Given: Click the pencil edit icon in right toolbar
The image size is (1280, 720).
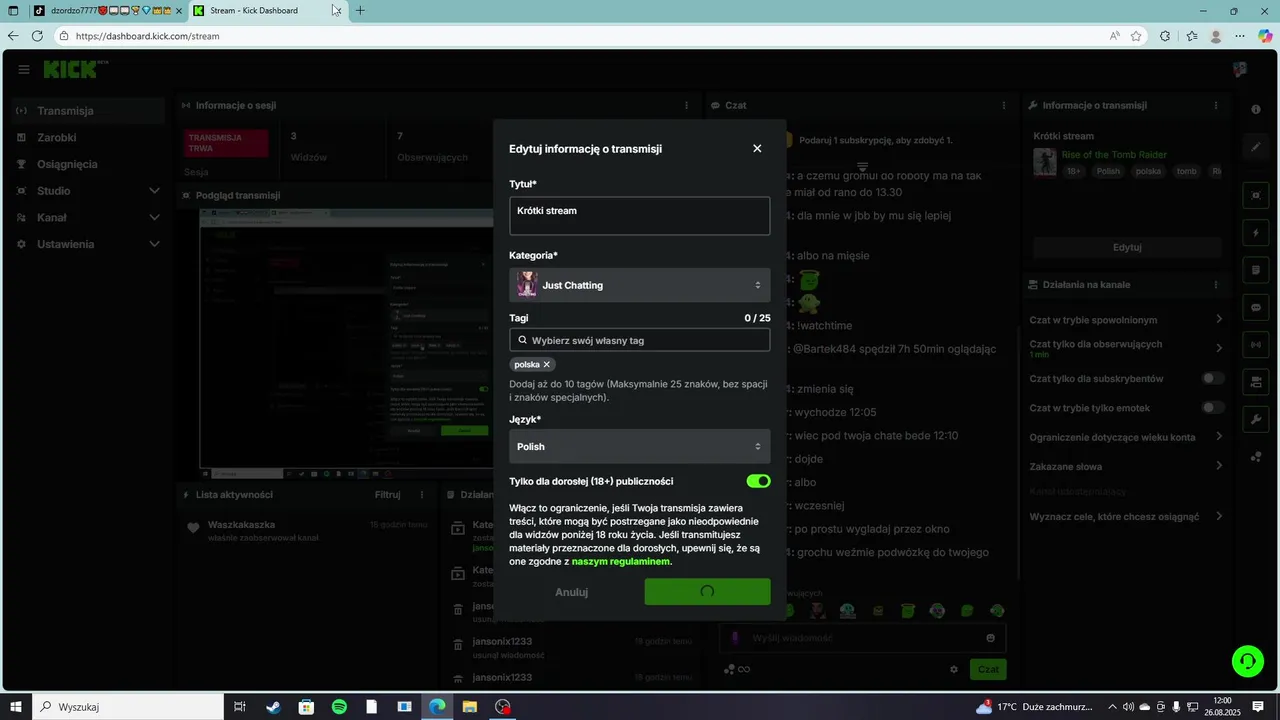Looking at the screenshot, I should point(1256,147).
